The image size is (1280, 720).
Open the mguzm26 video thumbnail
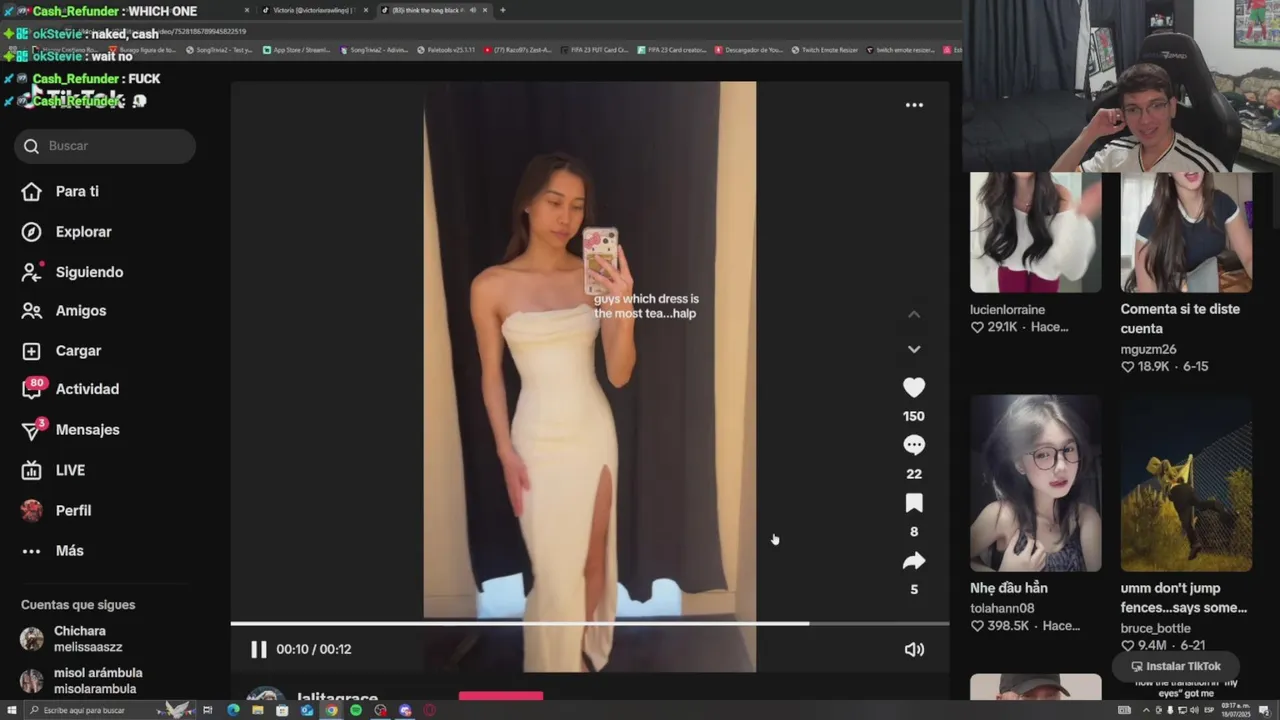point(1186,232)
